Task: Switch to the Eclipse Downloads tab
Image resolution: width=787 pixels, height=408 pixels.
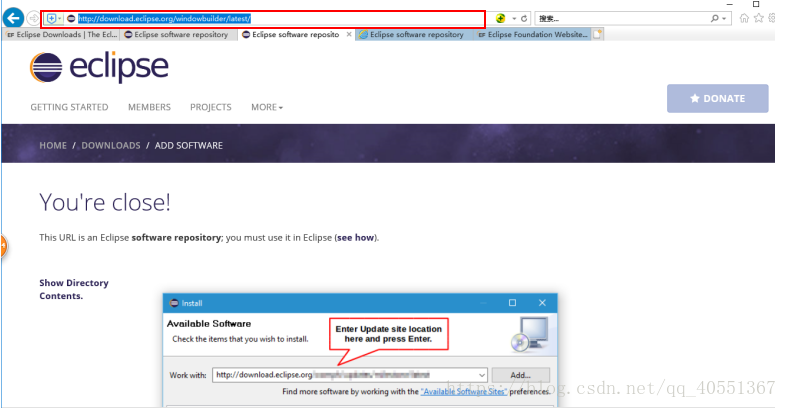Action: point(62,35)
